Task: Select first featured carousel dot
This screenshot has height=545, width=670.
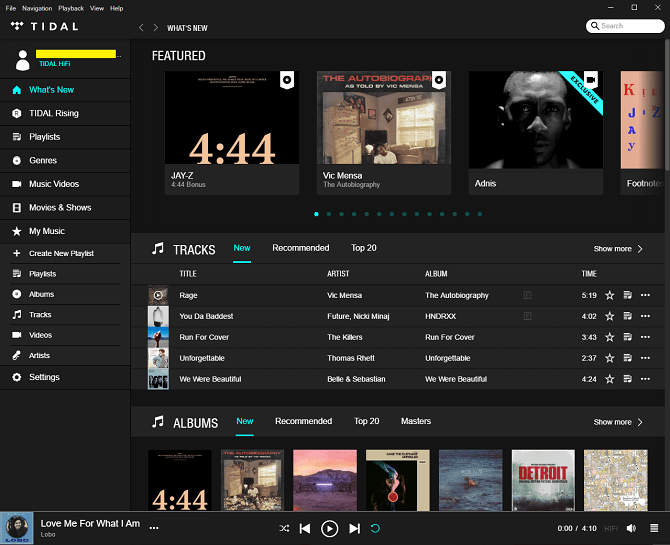Action: (316, 214)
